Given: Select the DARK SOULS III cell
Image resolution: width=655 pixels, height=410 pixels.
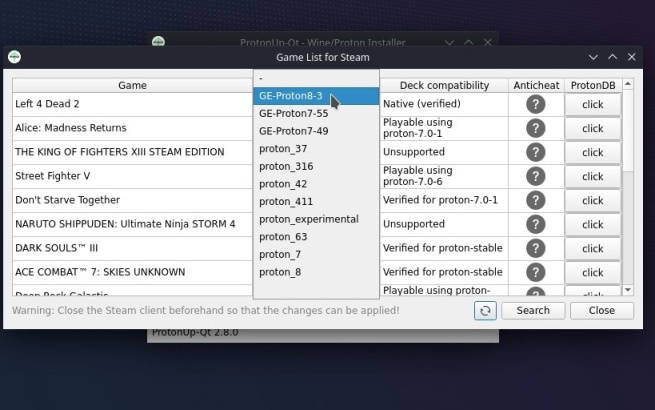Looking at the screenshot, I should [132, 248].
